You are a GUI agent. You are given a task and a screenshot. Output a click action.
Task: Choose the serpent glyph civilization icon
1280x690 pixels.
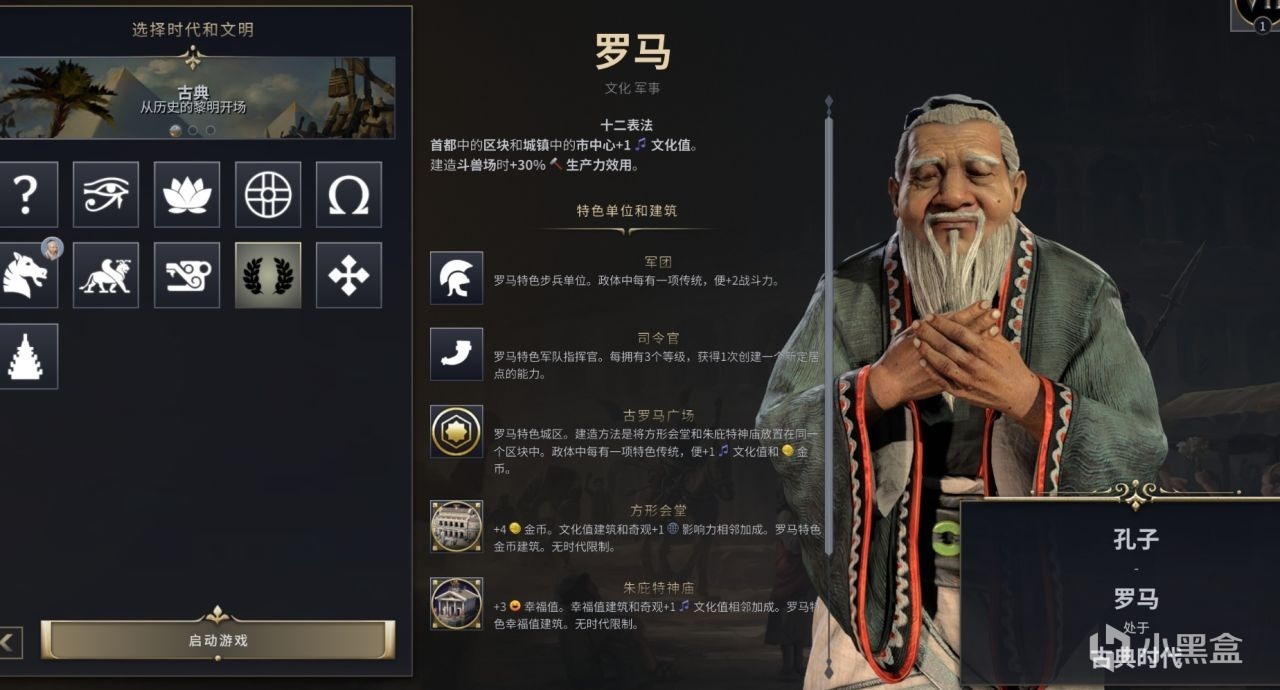pos(187,275)
